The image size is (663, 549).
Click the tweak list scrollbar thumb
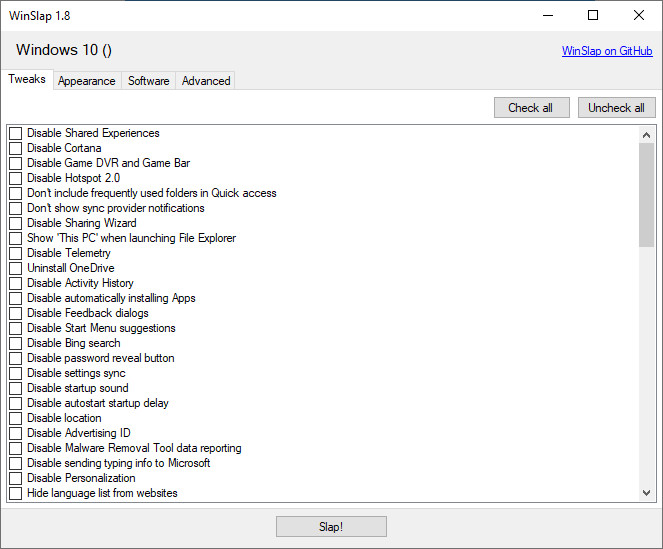coord(646,195)
